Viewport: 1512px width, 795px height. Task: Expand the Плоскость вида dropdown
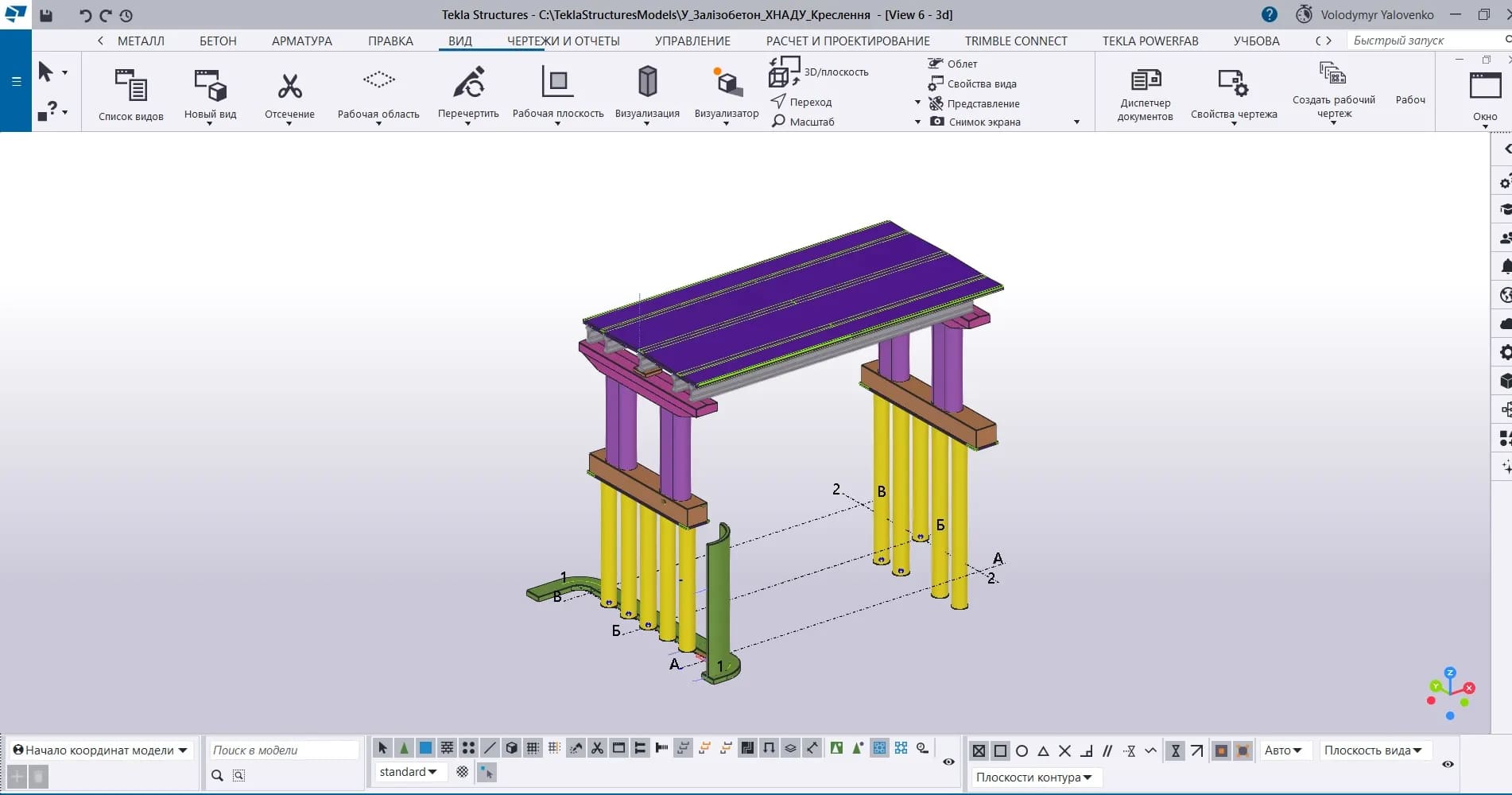click(1373, 750)
